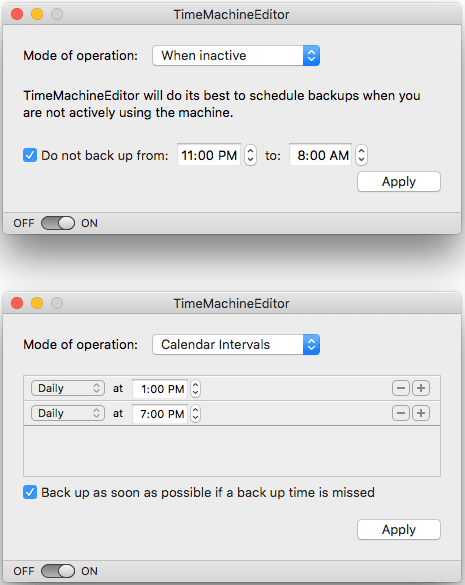The width and height of the screenshot is (465, 585).
Task: Apply settings in the When inactive window
Action: [399, 182]
